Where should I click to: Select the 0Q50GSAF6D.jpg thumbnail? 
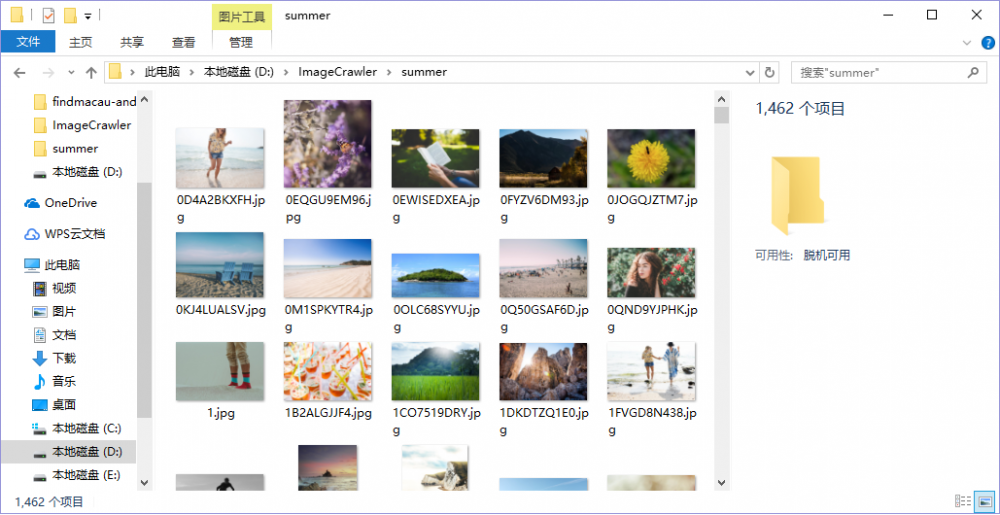543,268
